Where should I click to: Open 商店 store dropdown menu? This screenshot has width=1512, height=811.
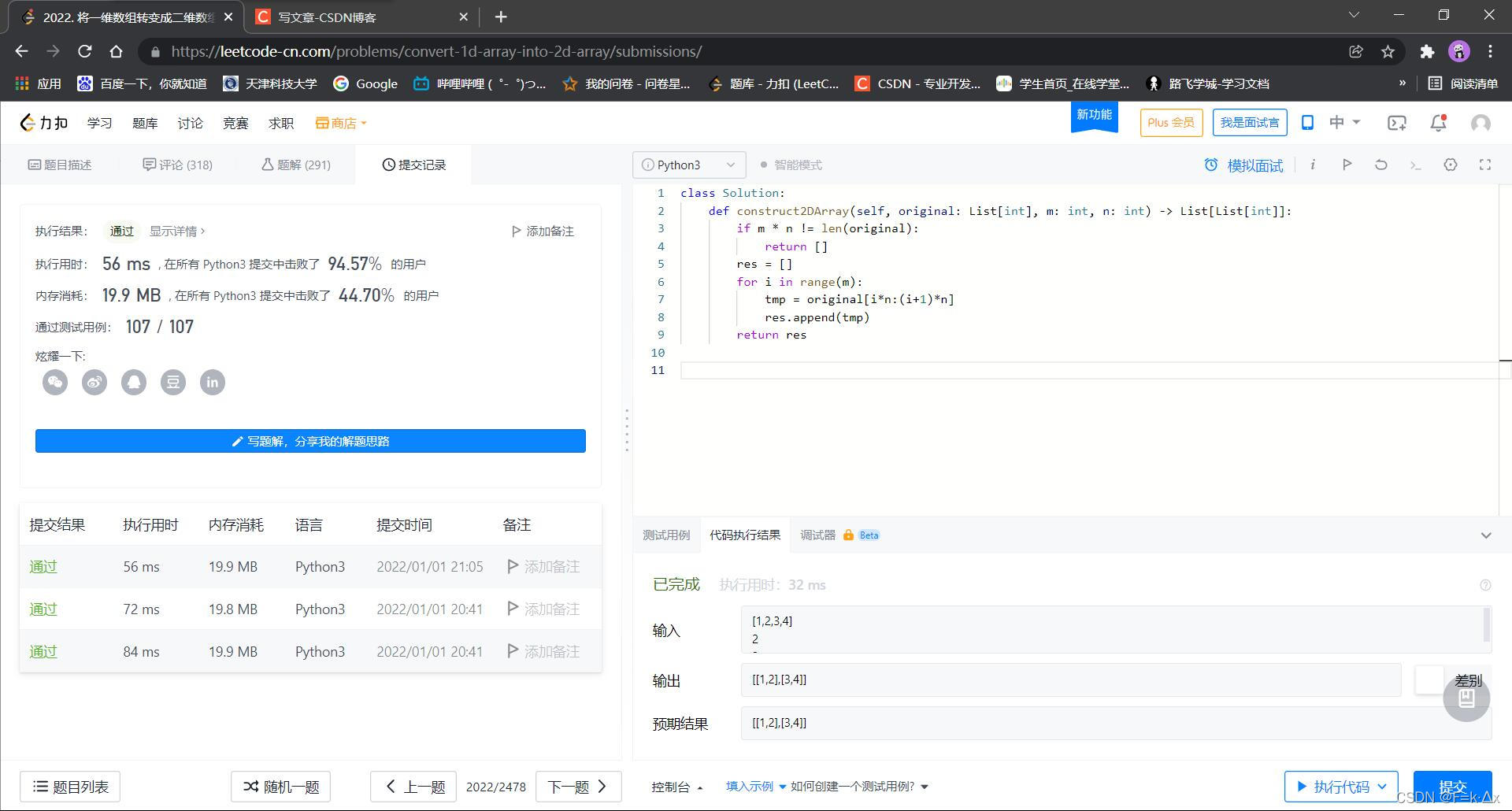341,123
